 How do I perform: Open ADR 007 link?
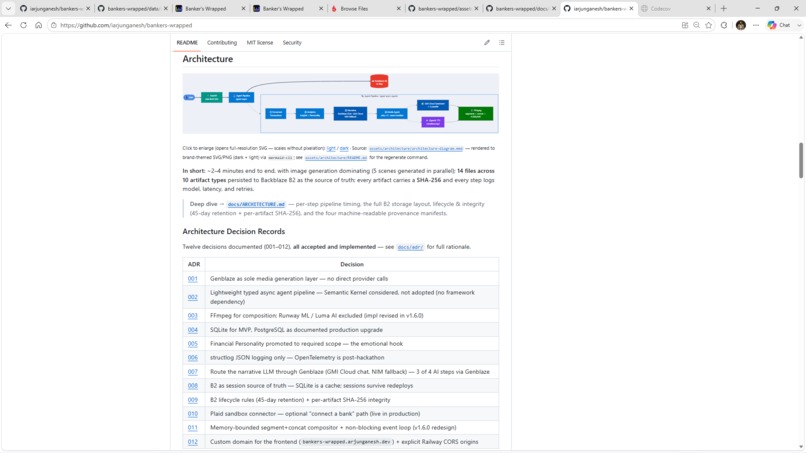coord(193,372)
